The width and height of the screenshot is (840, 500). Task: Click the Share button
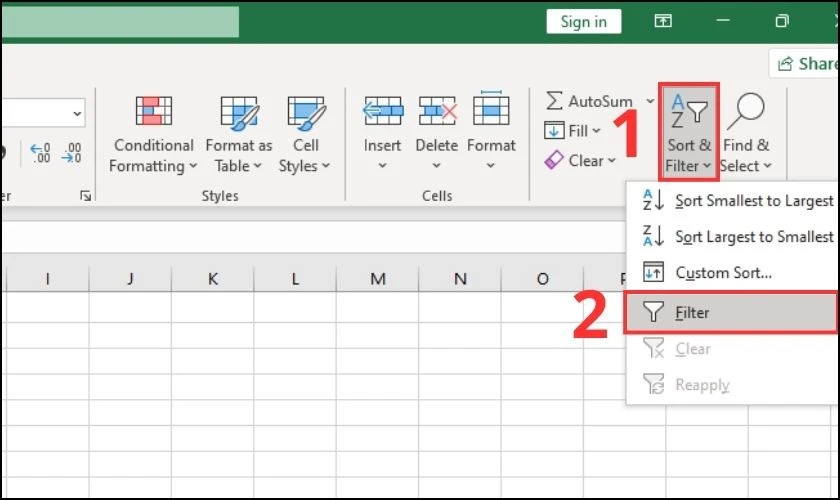click(x=805, y=63)
